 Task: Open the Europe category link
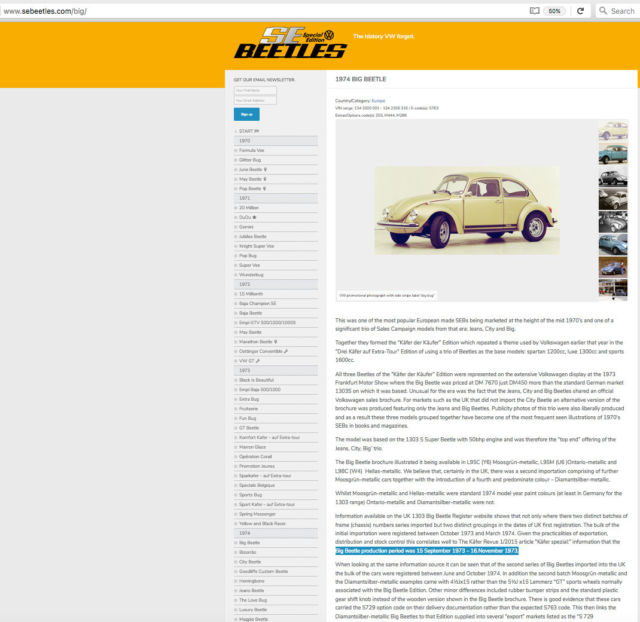coord(378,101)
